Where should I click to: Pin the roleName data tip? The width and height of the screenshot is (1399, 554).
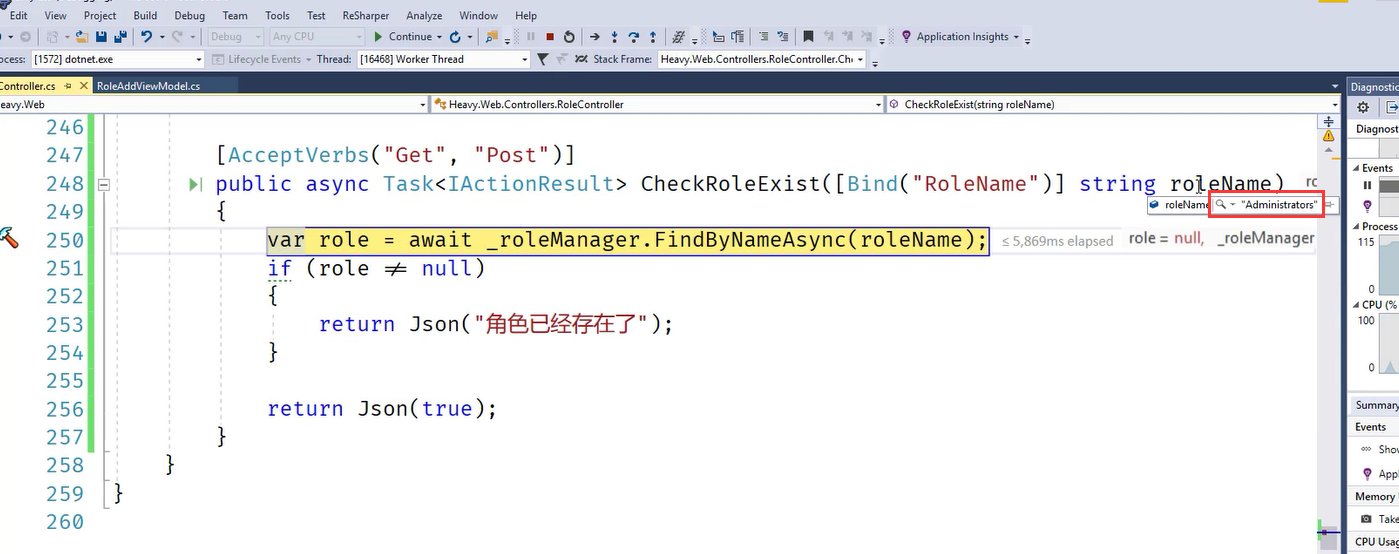tap(1329, 205)
